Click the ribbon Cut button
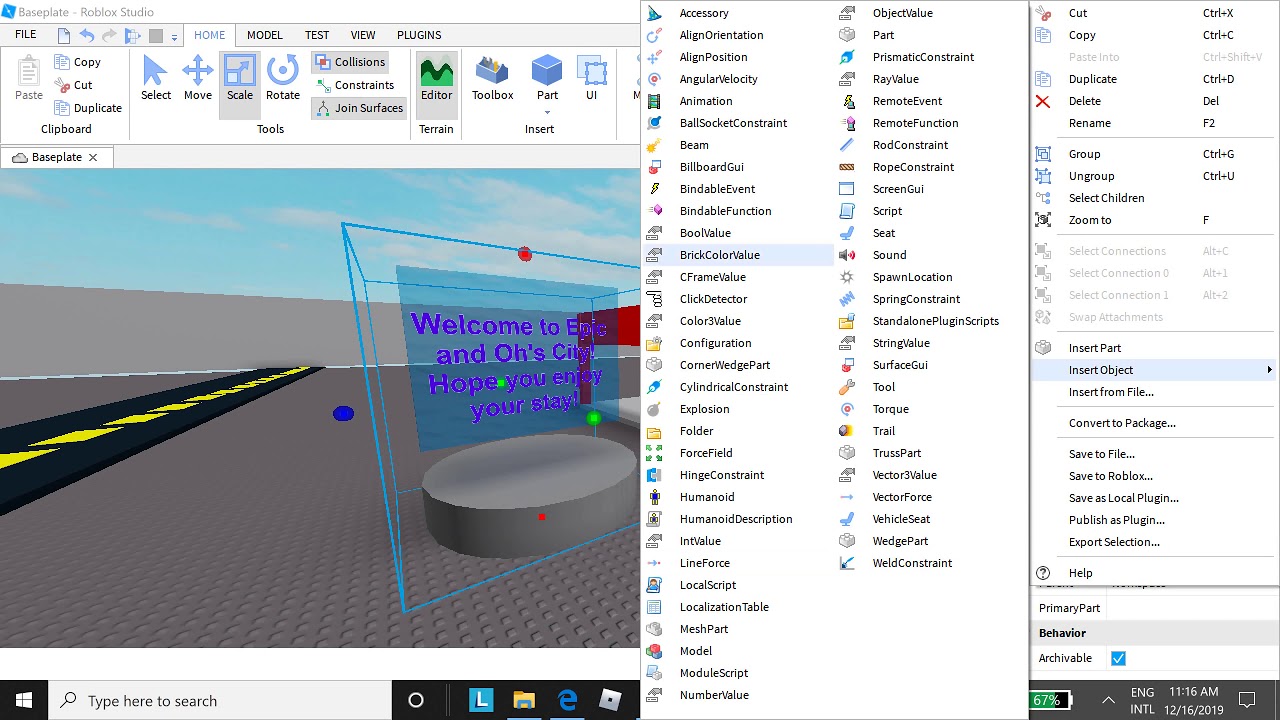This screenshot has height=720, width=1280. tap(74, 85)
